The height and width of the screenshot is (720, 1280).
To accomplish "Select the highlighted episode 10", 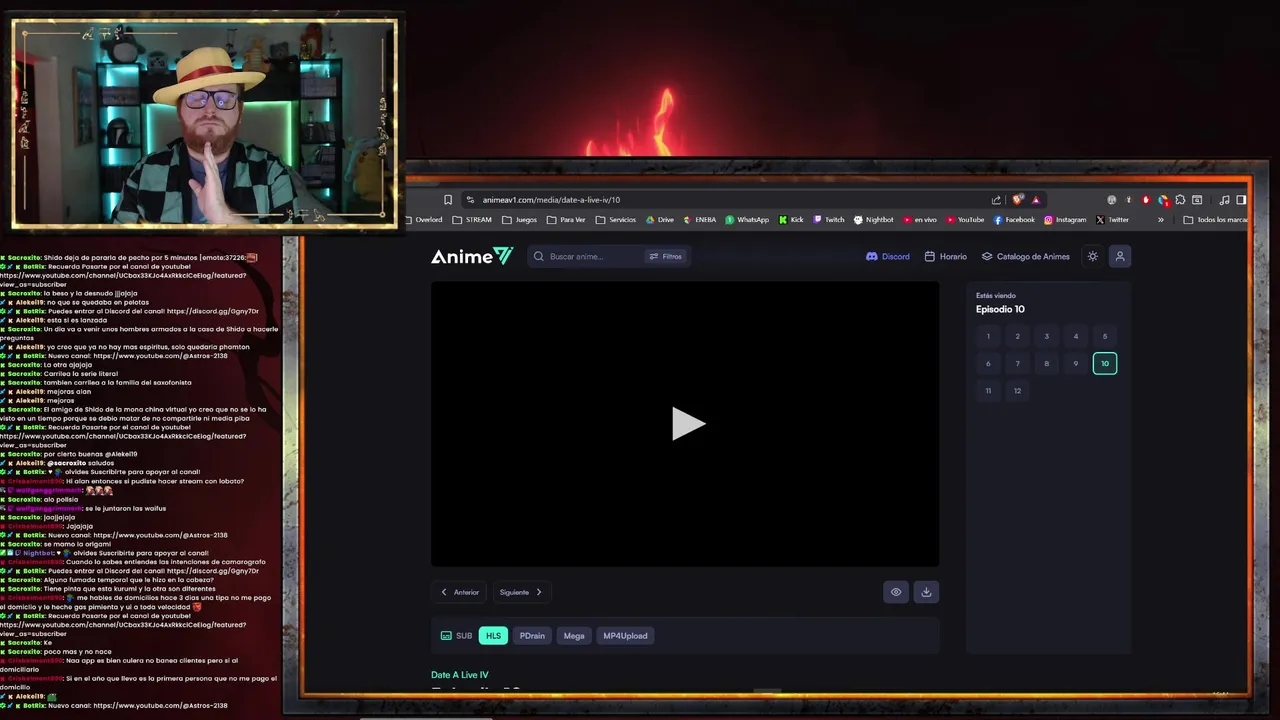I will click(1105, 363).
